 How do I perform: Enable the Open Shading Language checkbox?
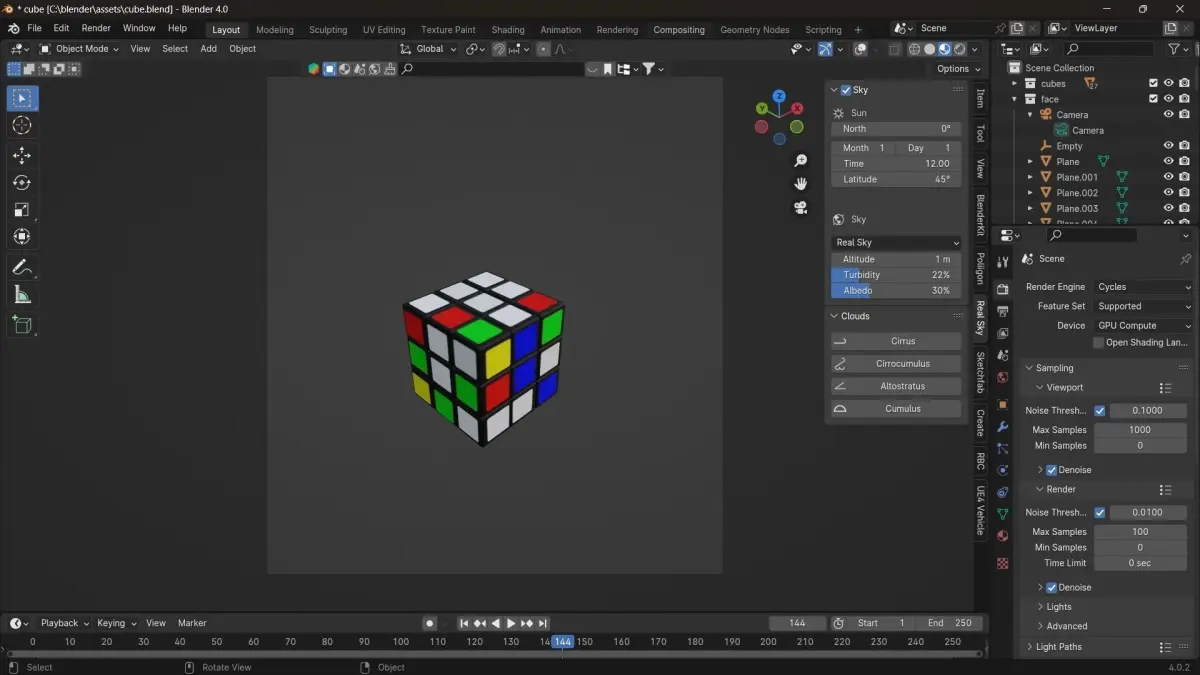pyautogui.click(x=1099, y=343)
